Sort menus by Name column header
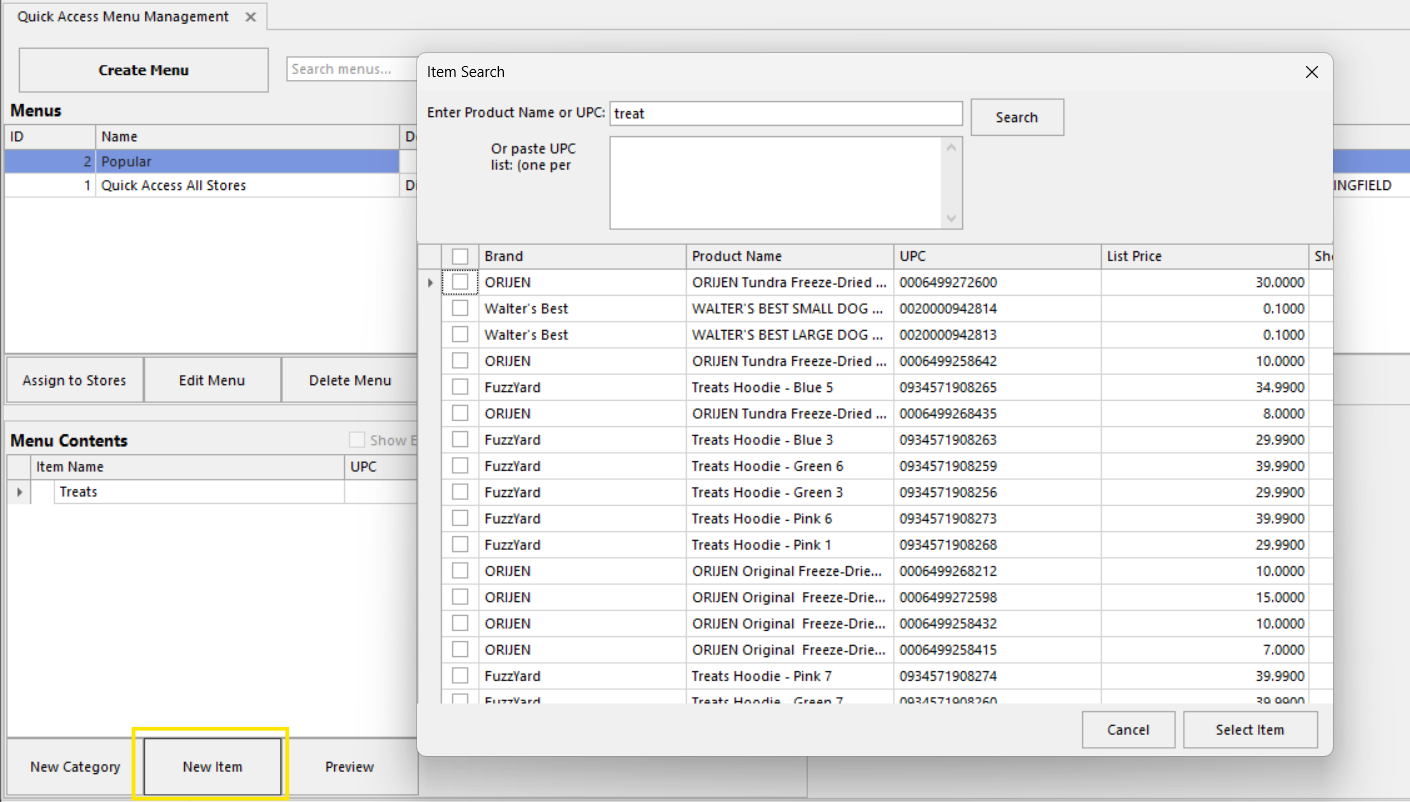The width and height of the screenshot is (1410, 802). click(247, 137)
